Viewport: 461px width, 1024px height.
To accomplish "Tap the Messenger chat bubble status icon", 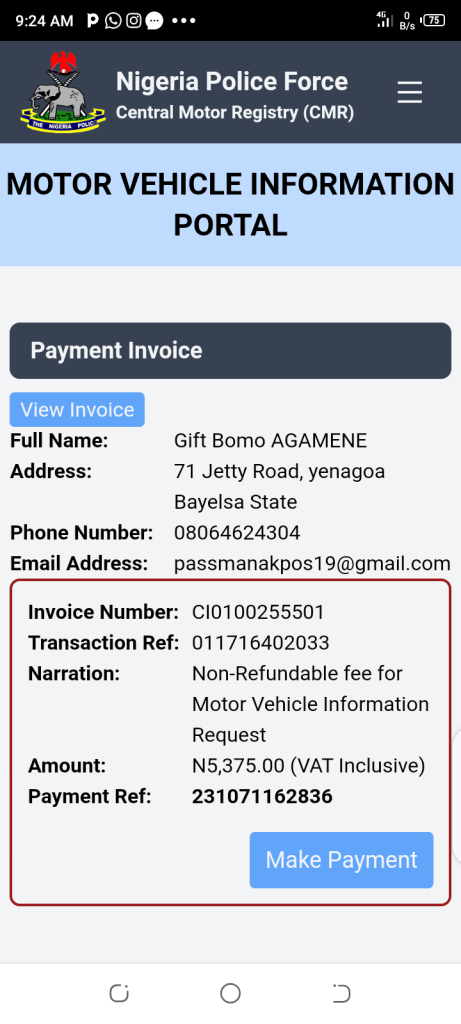I will coord(155,21).
